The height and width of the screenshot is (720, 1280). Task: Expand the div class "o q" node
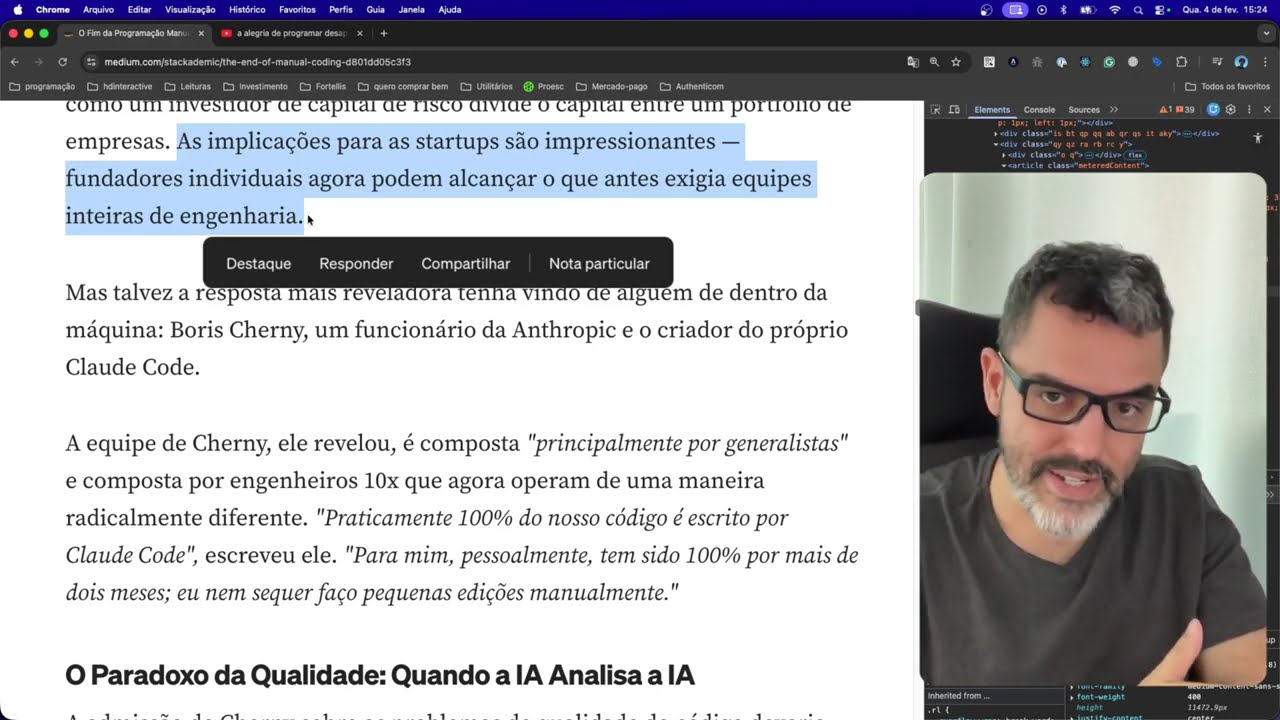click(1004, 155)
